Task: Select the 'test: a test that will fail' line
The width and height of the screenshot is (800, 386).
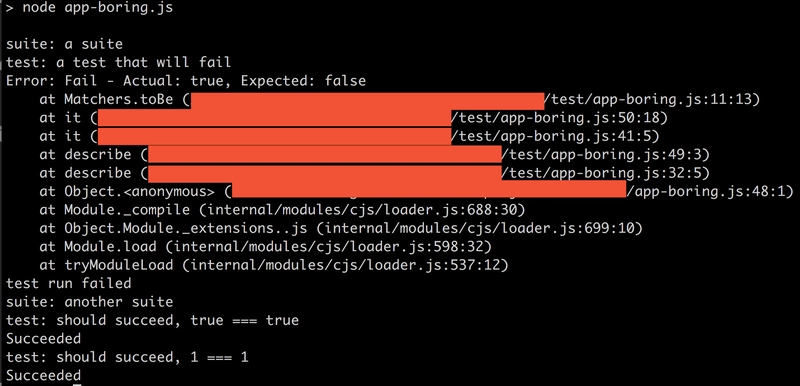Action: pyautogui.click(x=118, y=63)
